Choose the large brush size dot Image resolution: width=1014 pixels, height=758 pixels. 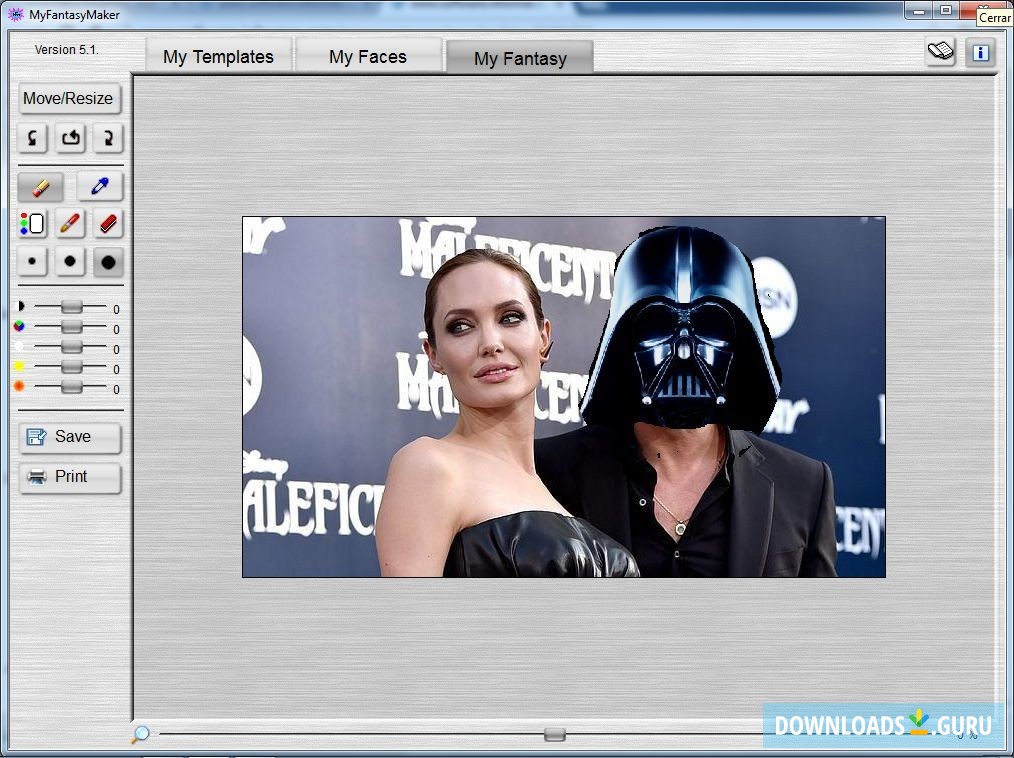pos(108,262)
